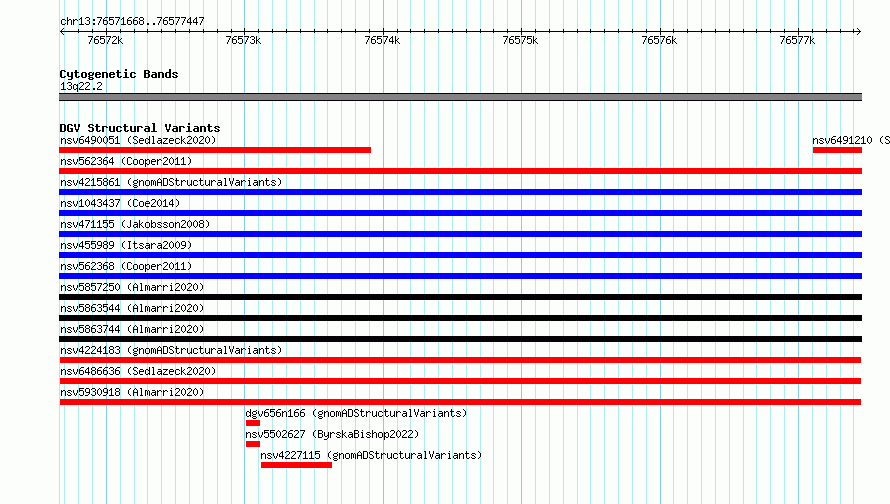Click the left arrow end of the ruler
Image resolution: width=890 pixels, height=504 pixels.
(x=62, y=32)
